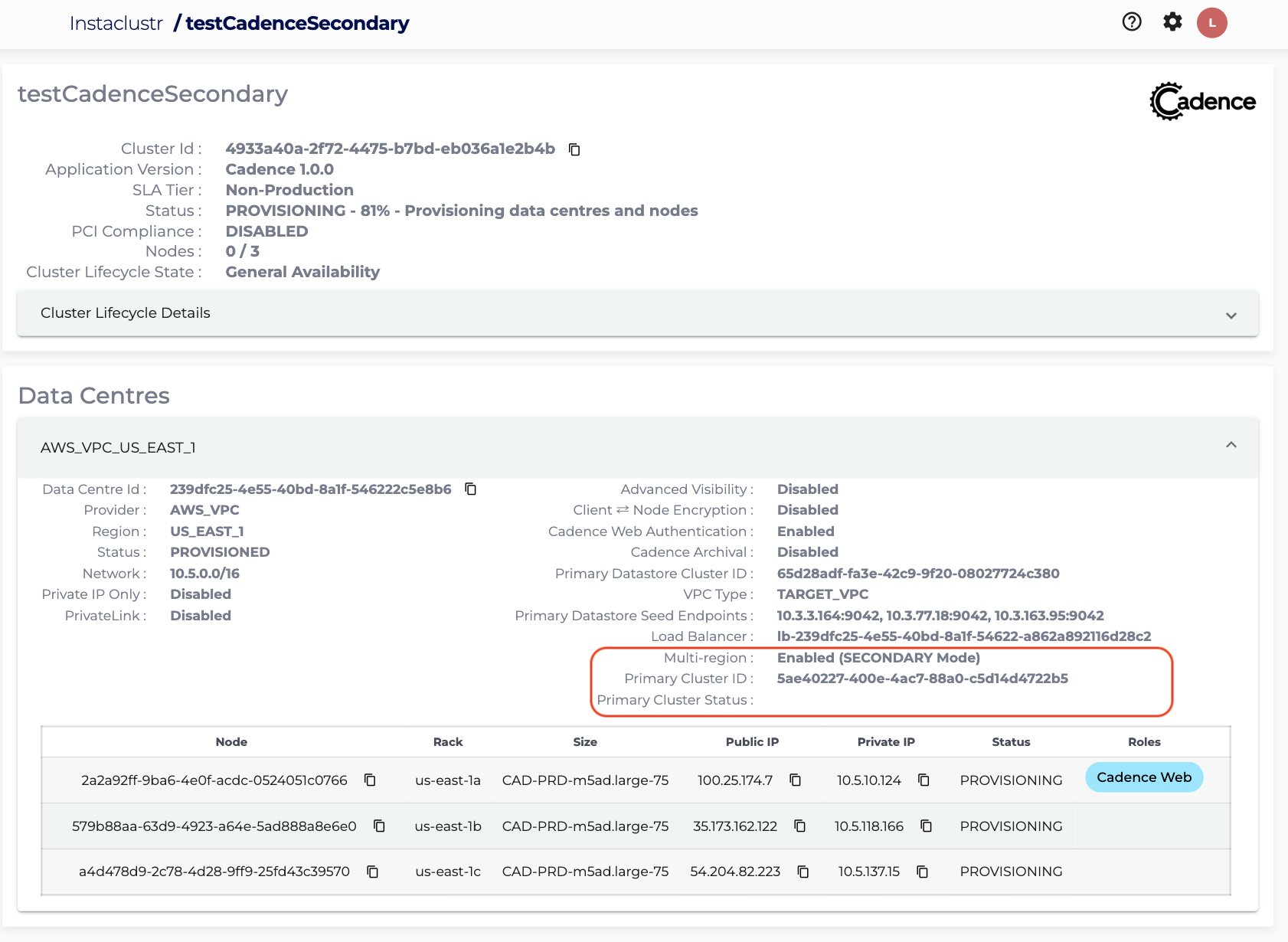Expand the Cluster Lifecycle Details panel
This screenshot has height=942, width=1288.
[126, 313]
